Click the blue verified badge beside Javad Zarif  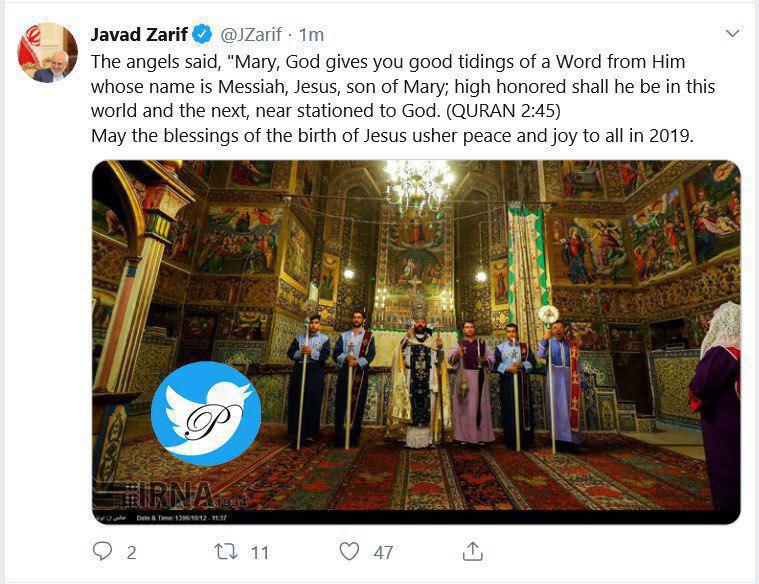point(202,34)
